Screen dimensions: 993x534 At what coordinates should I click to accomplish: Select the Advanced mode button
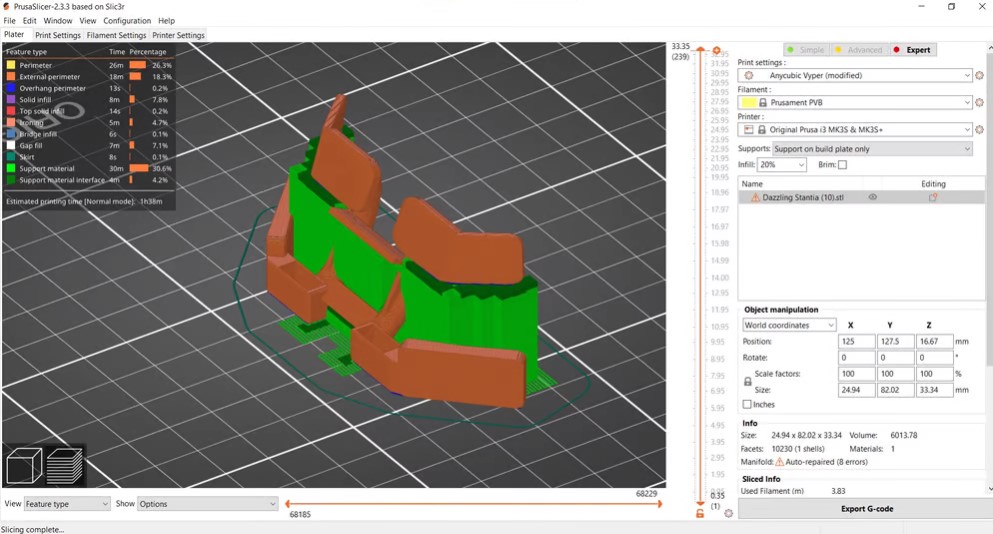pos(859,50)
